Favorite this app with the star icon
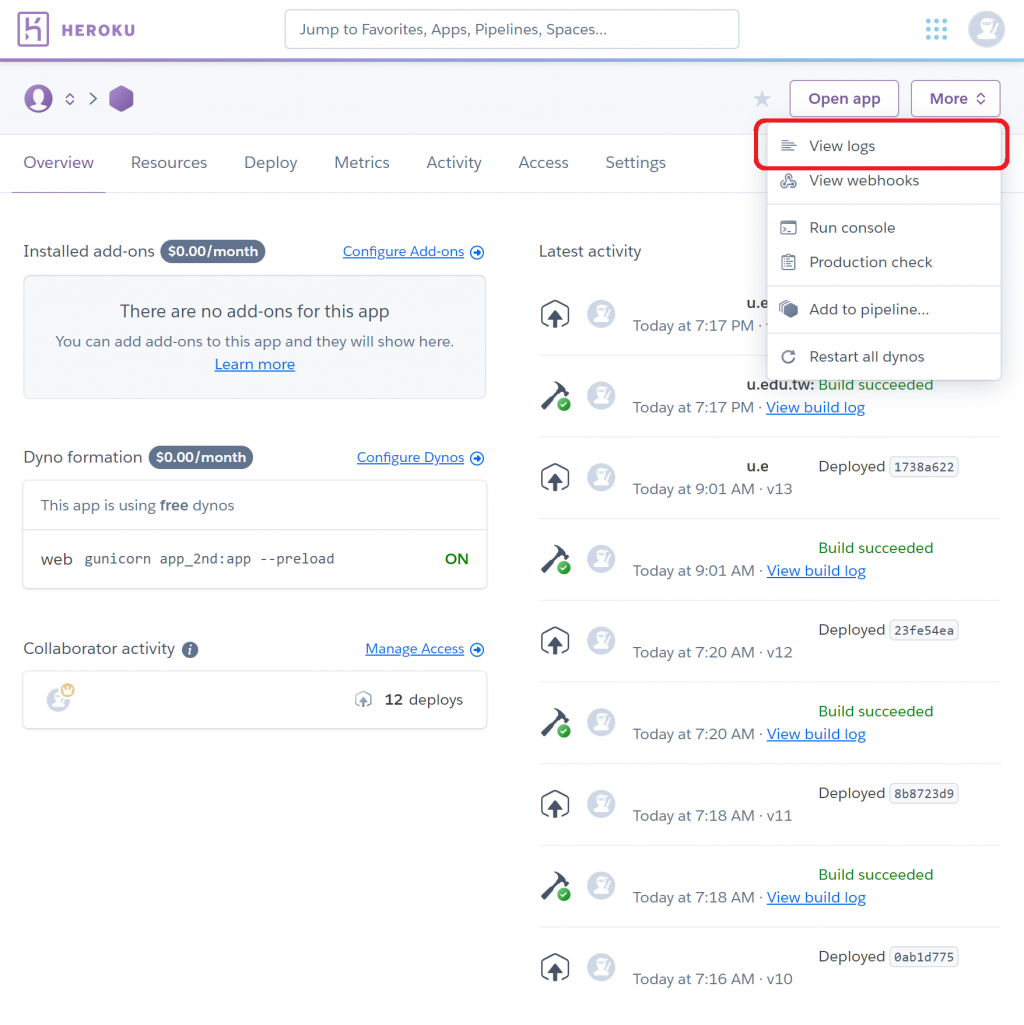 761,99
